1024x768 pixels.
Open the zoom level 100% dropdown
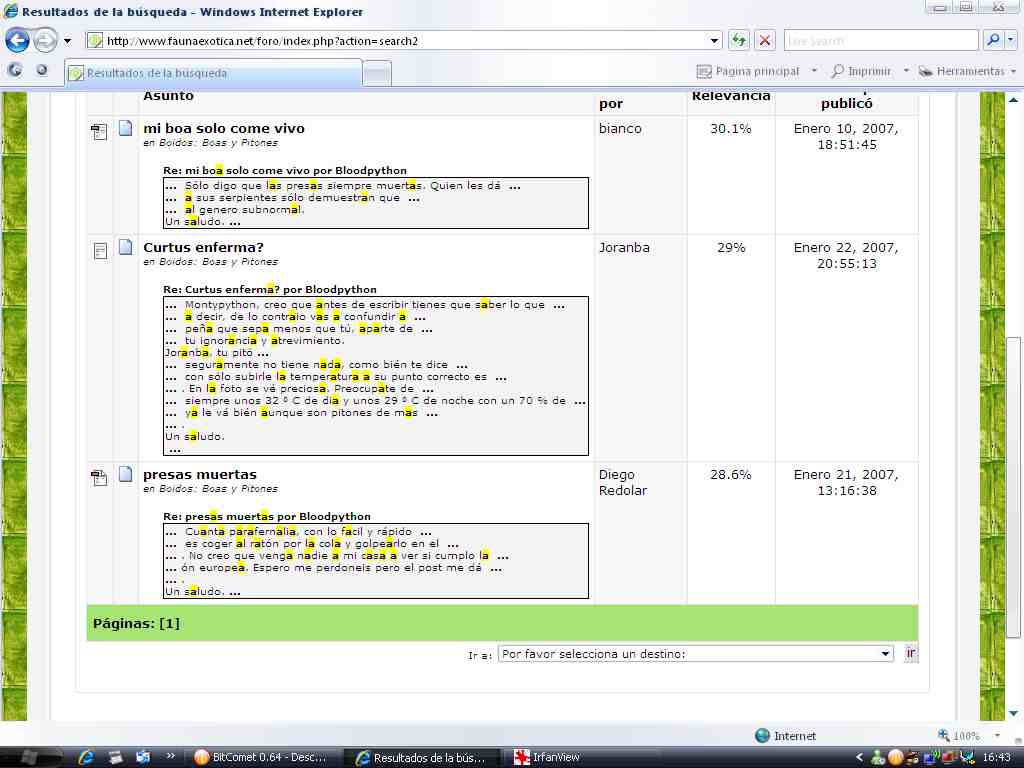[x=989, y=736]
